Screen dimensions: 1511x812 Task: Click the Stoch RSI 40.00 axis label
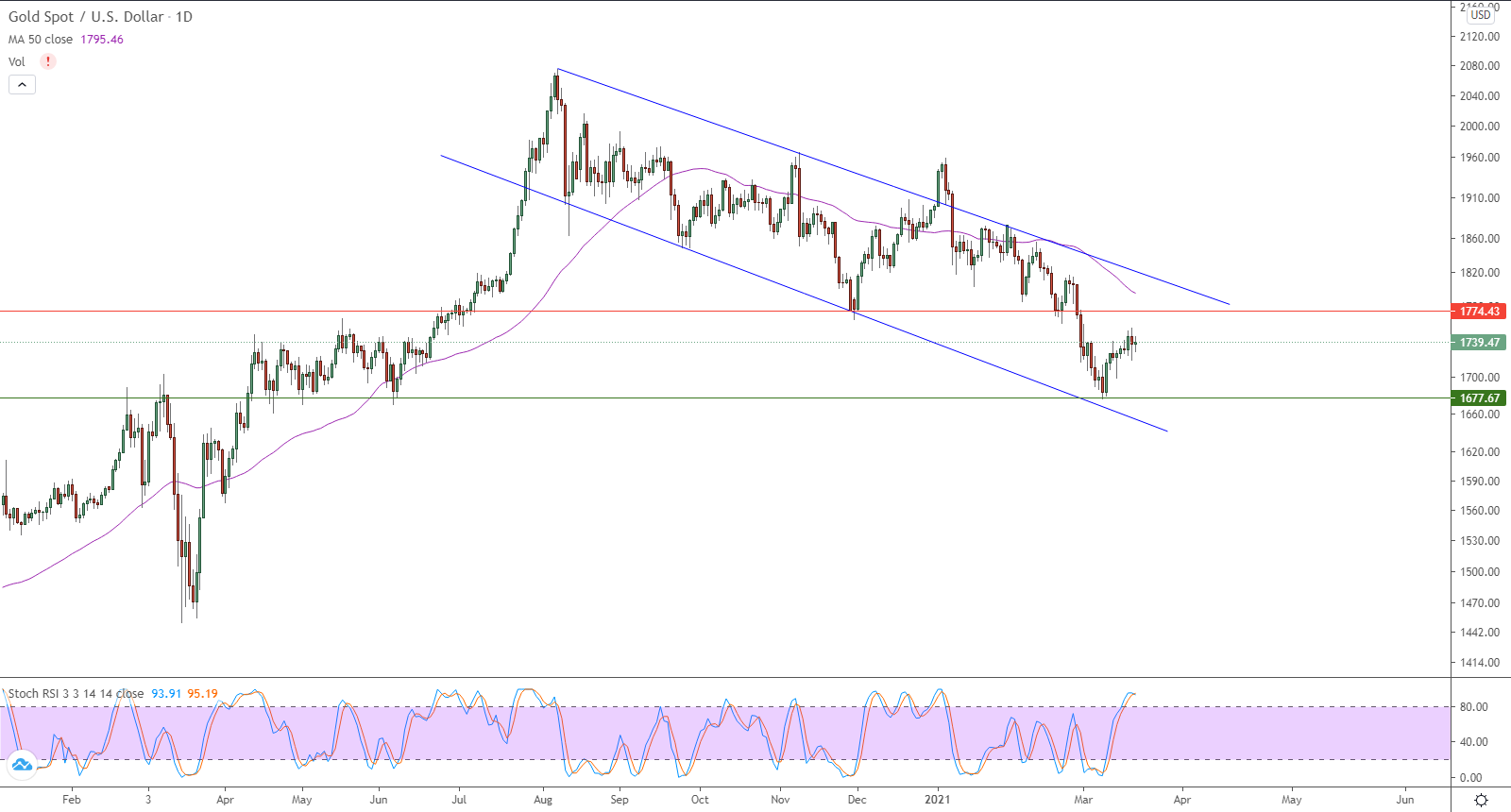(x=1473, y=742)
